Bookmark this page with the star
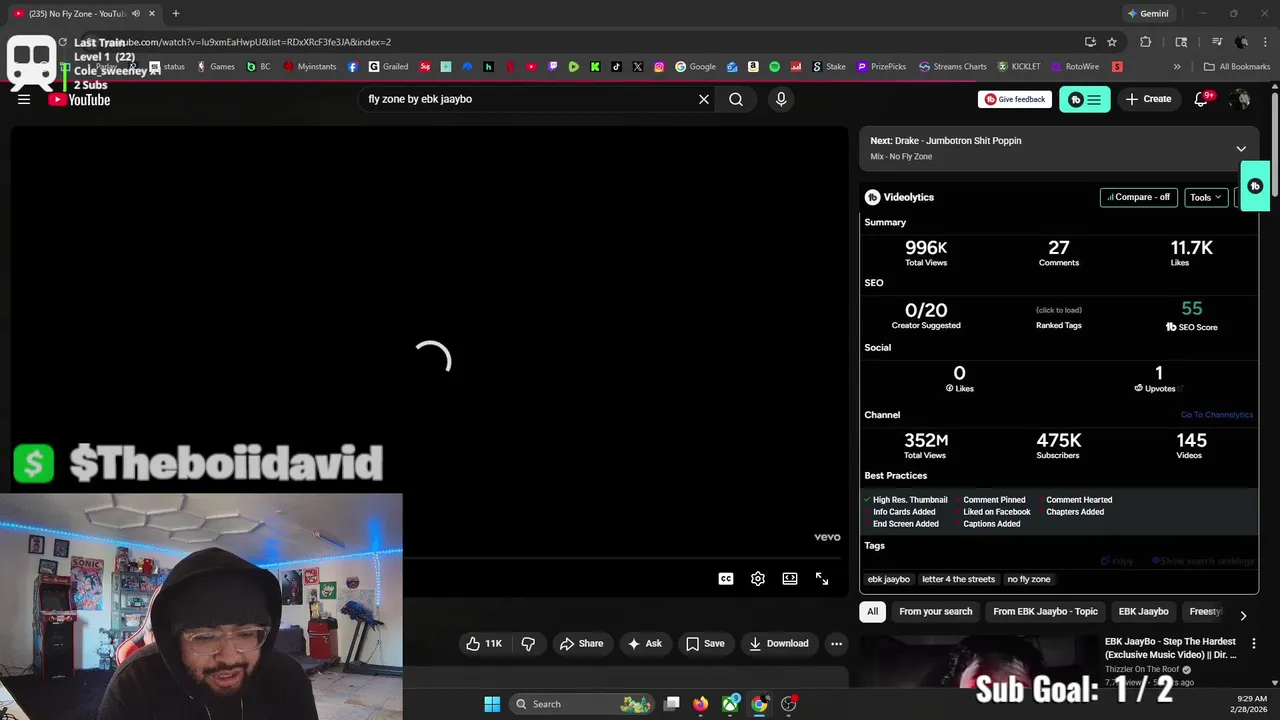This screenshot has height=720, width=1280. tap(1112, 42)
